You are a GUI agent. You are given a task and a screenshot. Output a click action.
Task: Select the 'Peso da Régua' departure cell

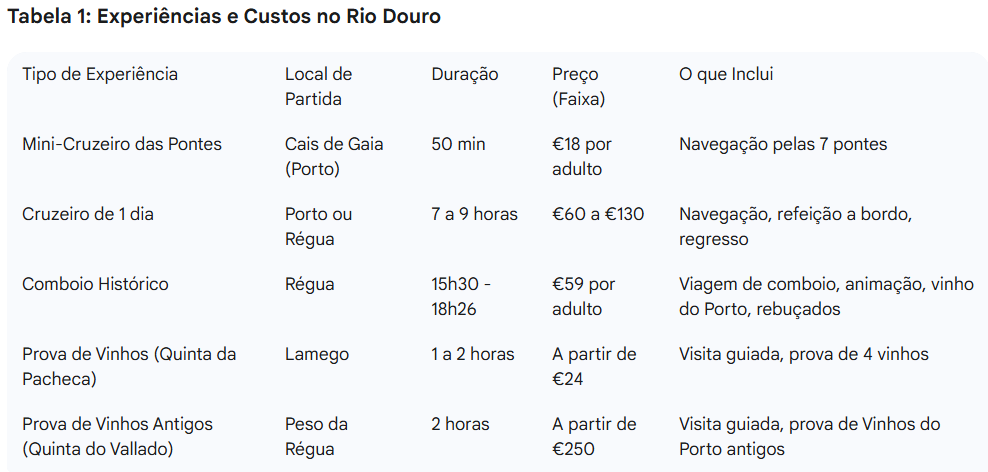pyautogui.click(x=318, y=436)
